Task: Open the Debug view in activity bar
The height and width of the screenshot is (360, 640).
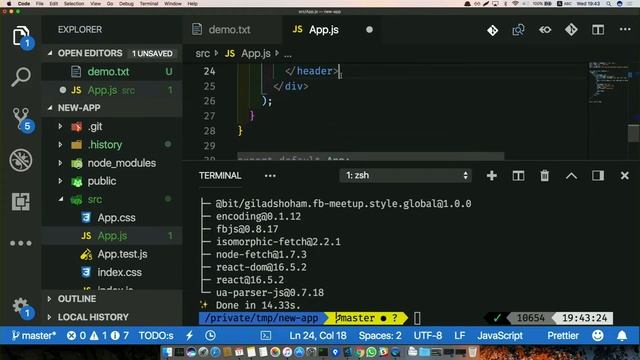Action: point(21,160)
